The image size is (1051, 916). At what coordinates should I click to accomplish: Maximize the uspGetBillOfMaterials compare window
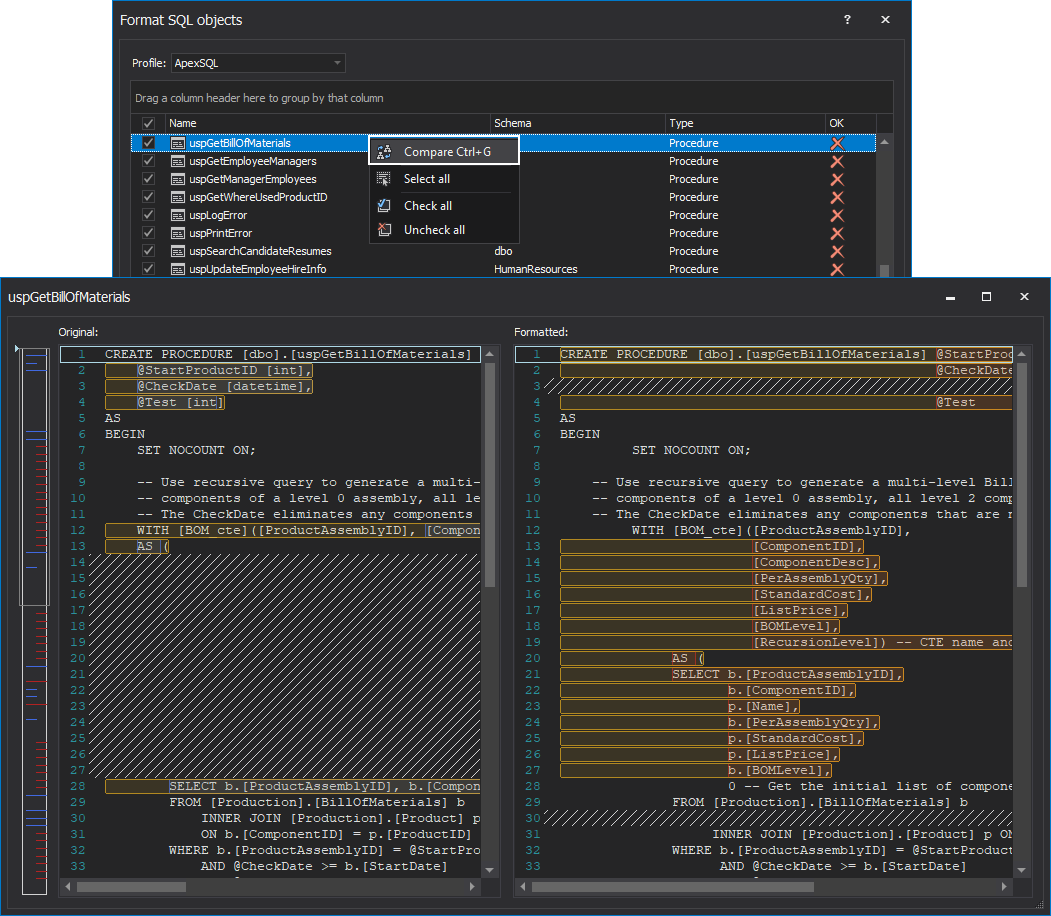tap(986, 297)
